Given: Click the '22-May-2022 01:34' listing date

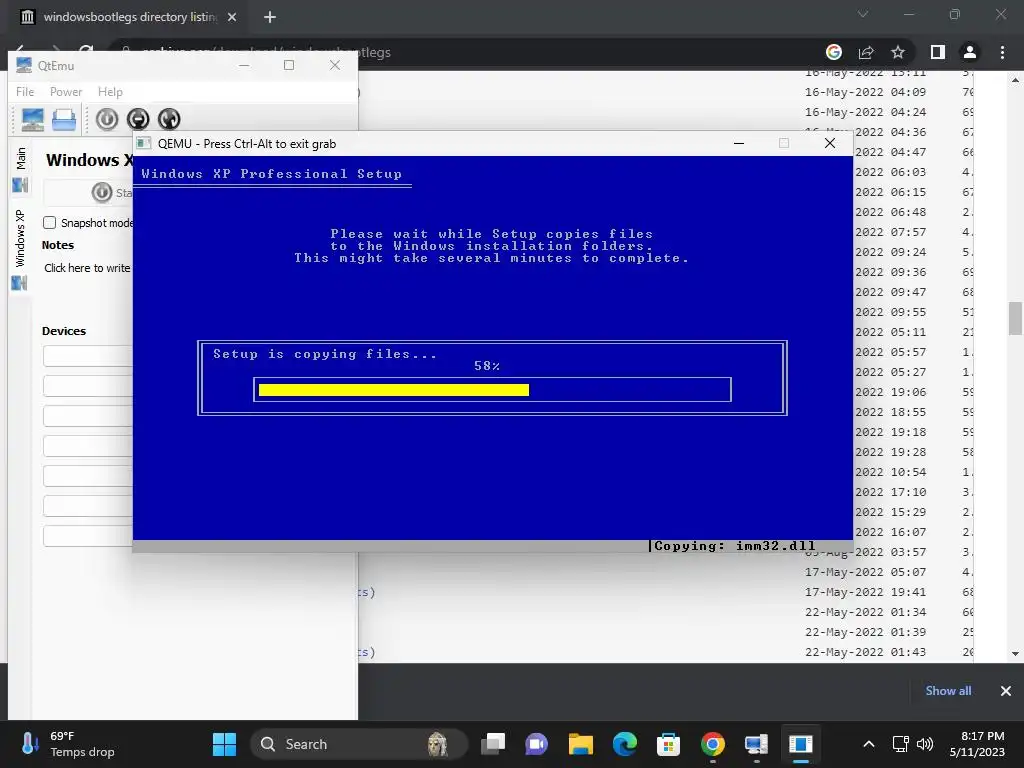Looking at the screenshot, I should click(865, 613).
